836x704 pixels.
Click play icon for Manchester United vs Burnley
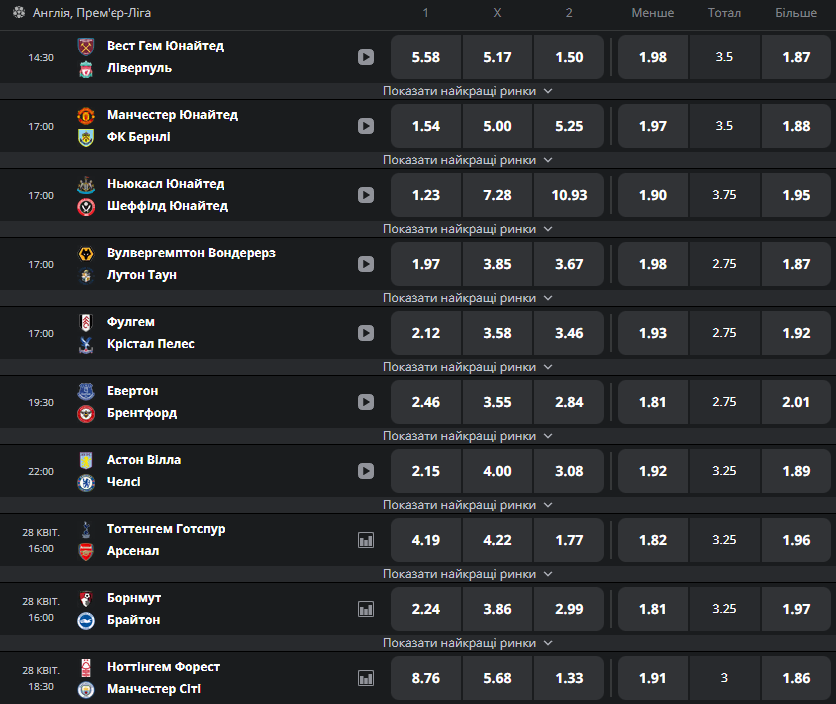(366, 126)
